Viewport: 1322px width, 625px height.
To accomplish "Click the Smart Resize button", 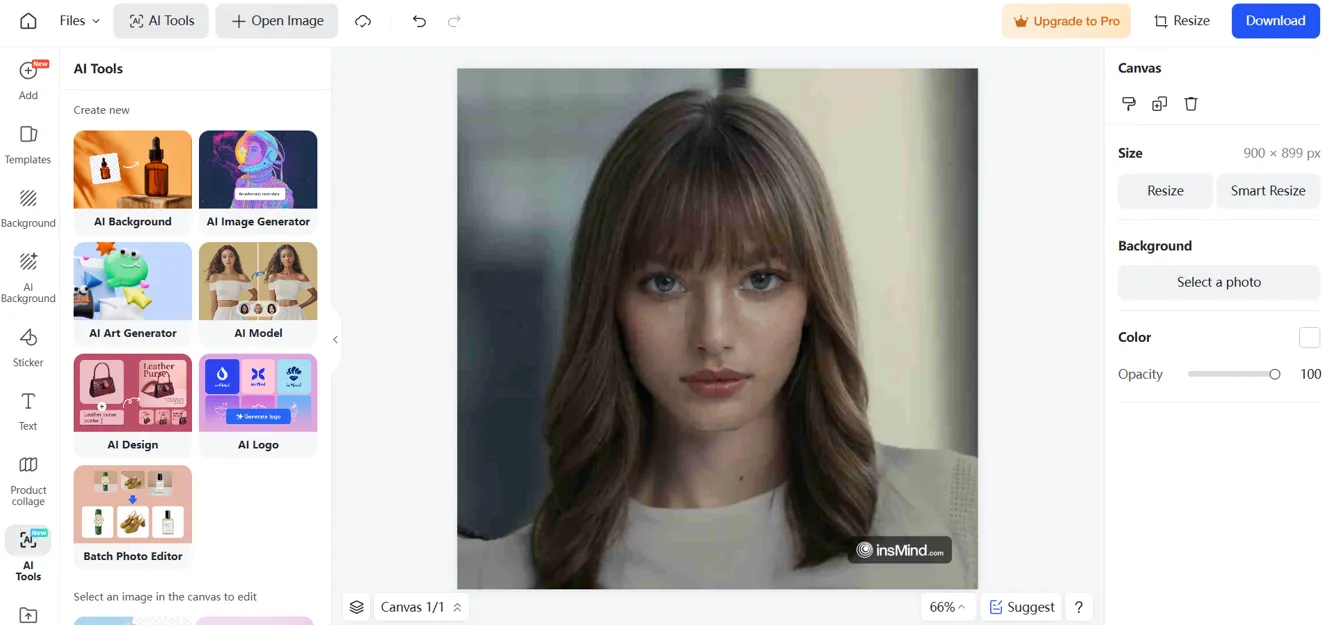I will click(1268, 191).
